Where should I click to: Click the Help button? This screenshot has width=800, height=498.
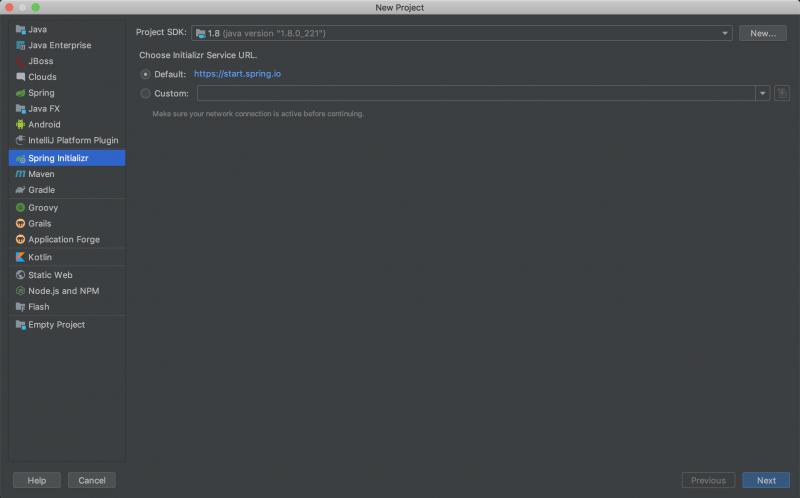click(x=37, y=480)
